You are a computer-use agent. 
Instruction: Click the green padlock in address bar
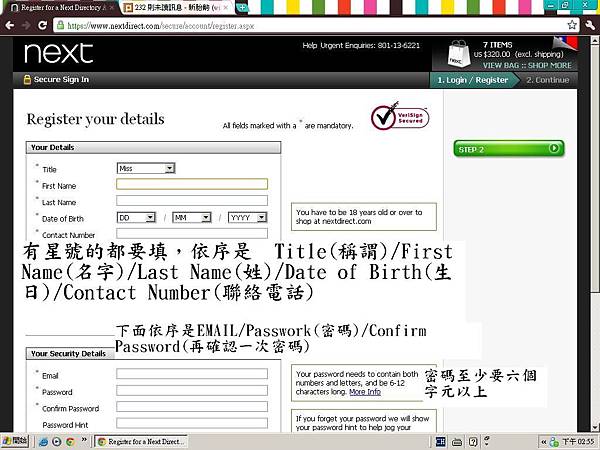(x=60, y=25)
